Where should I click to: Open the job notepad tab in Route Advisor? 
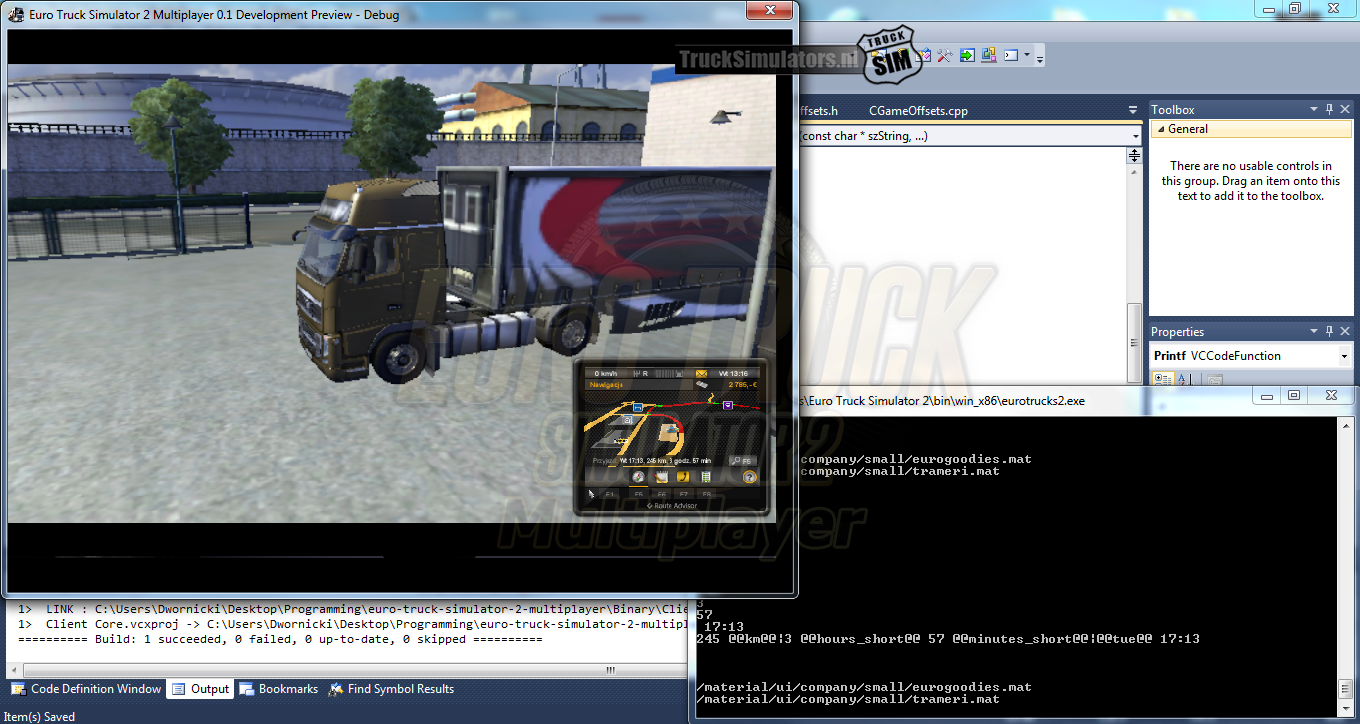661,477
